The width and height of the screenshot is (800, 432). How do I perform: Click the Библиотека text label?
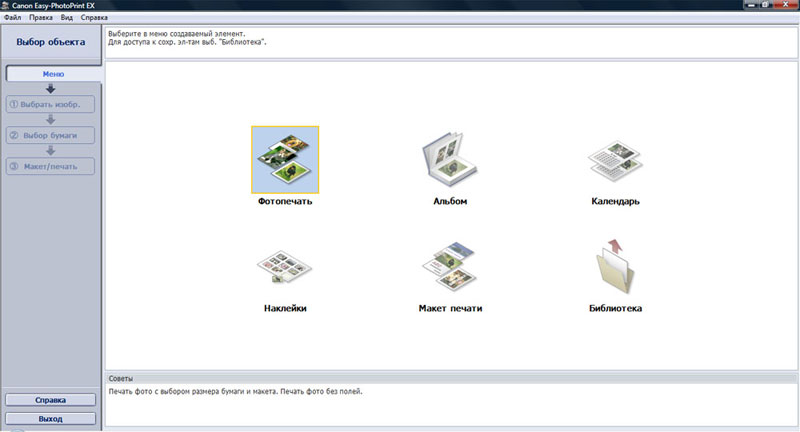pos(615,308)
